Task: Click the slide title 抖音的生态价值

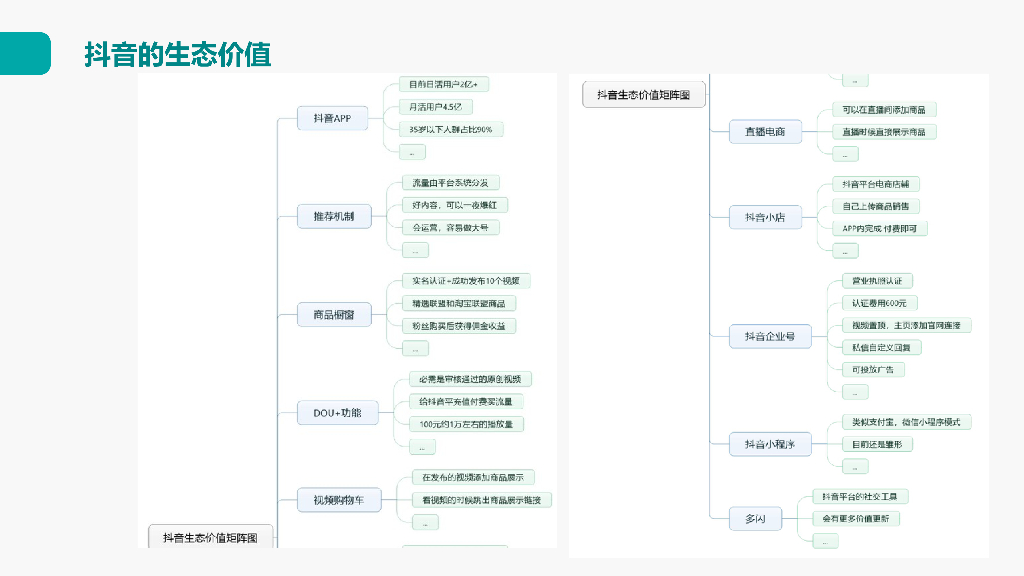Action: [x=178, y=54]
